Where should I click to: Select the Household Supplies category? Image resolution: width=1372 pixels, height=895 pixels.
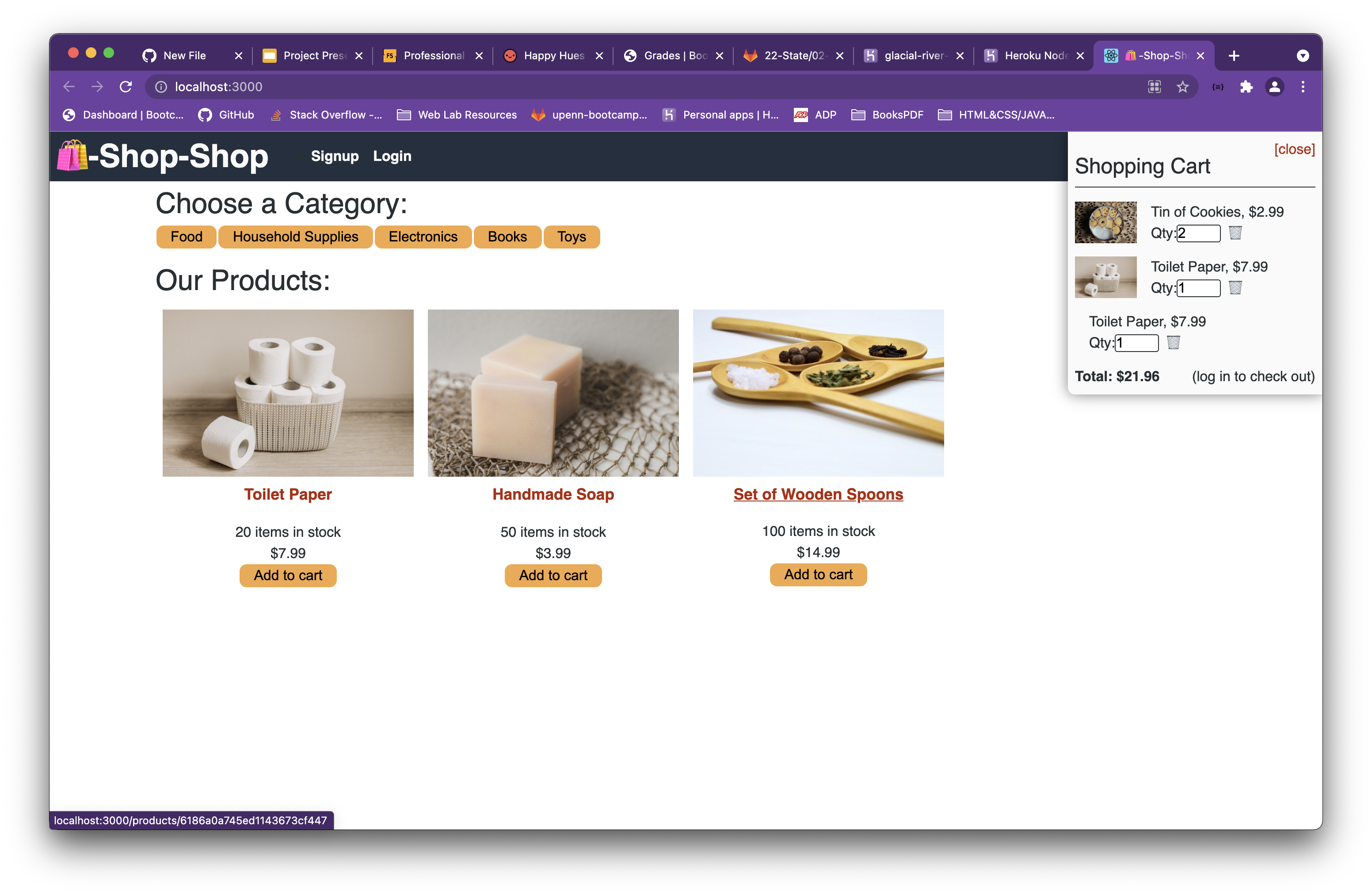tap(295, 237)
